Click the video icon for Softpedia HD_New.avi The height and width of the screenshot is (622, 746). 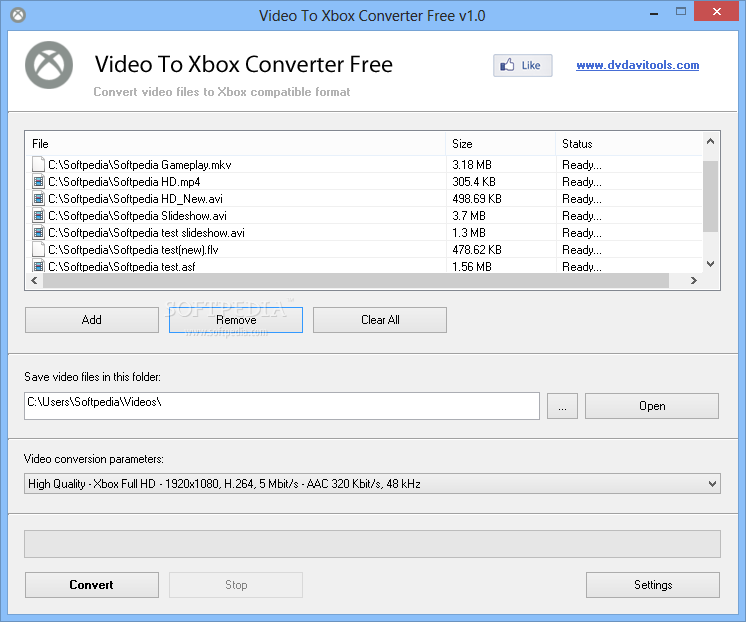coord(38,199)
